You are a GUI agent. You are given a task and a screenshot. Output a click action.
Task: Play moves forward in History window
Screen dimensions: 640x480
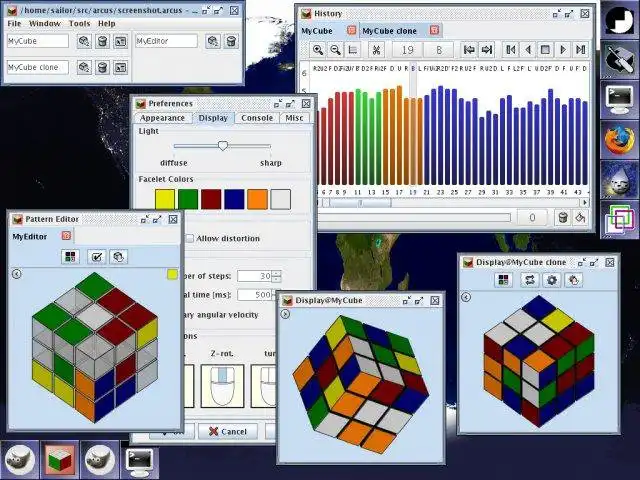pos(563,50)
